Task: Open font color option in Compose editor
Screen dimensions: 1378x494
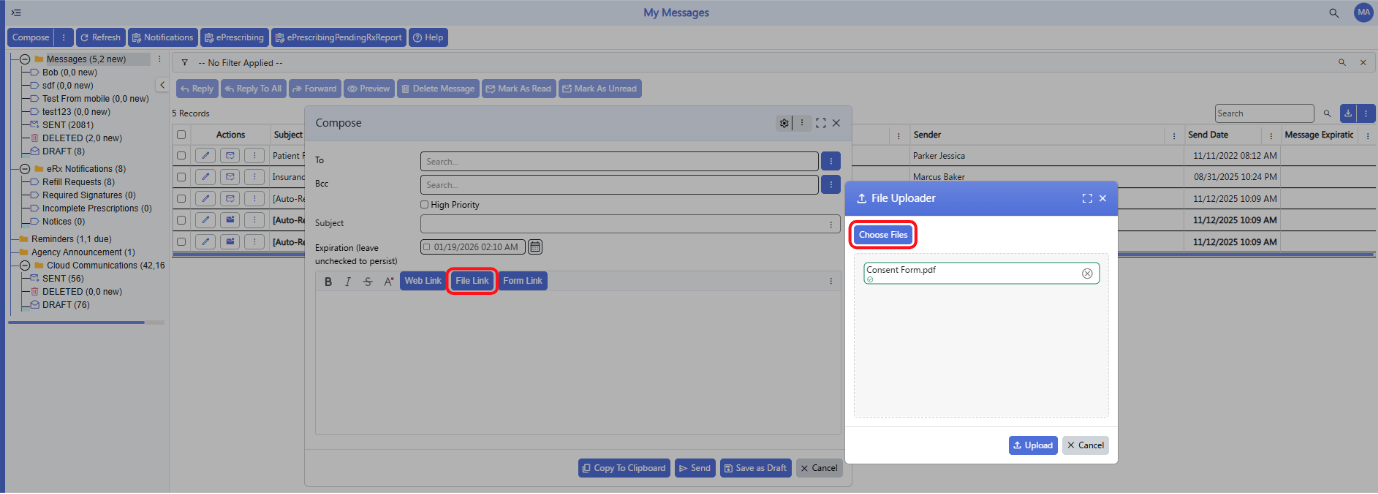Action: click(x=388, y=282)
